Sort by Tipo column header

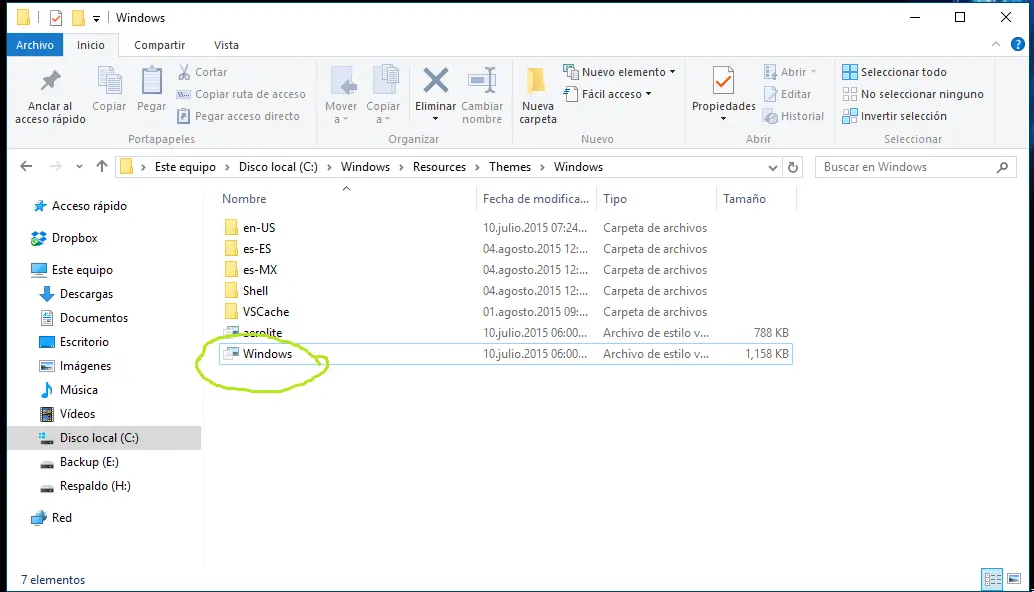[x=615, y=198]
